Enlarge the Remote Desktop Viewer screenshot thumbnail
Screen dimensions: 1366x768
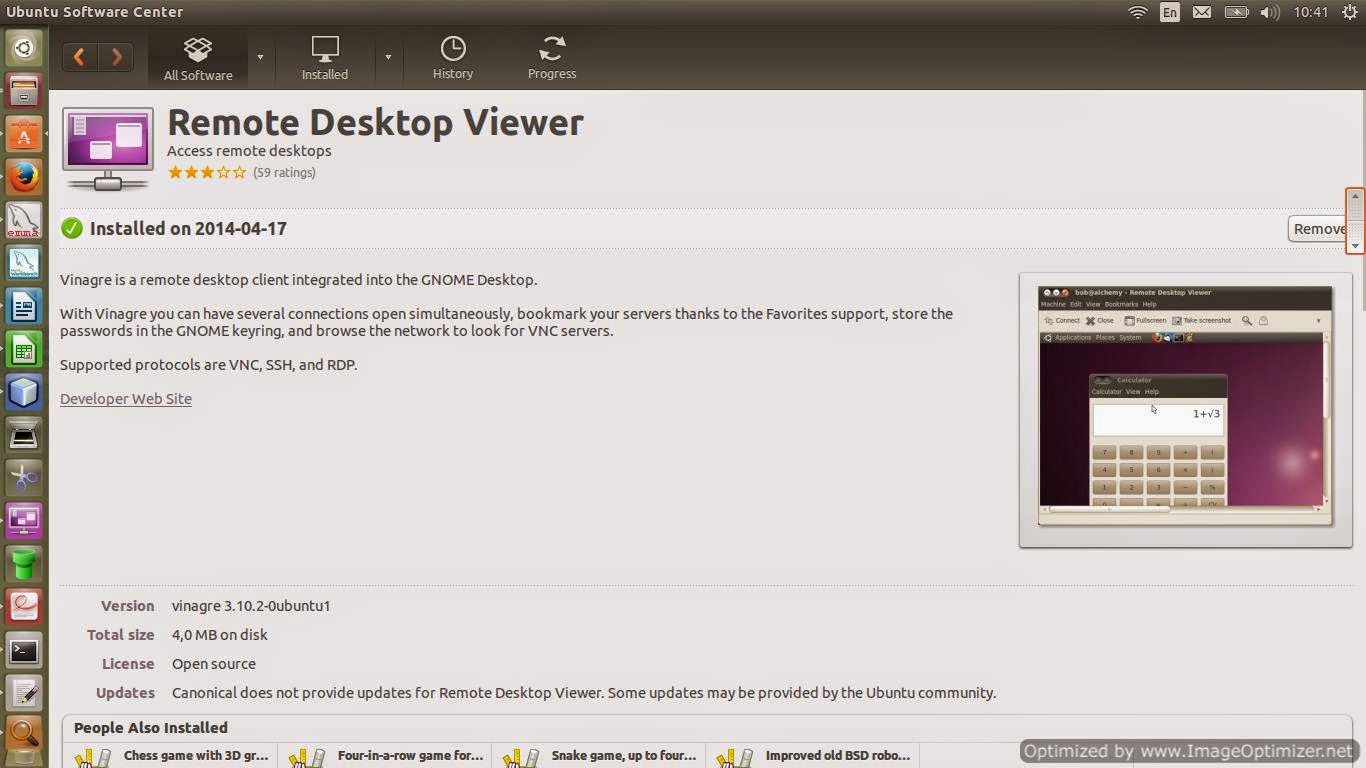click(1185, 410)
